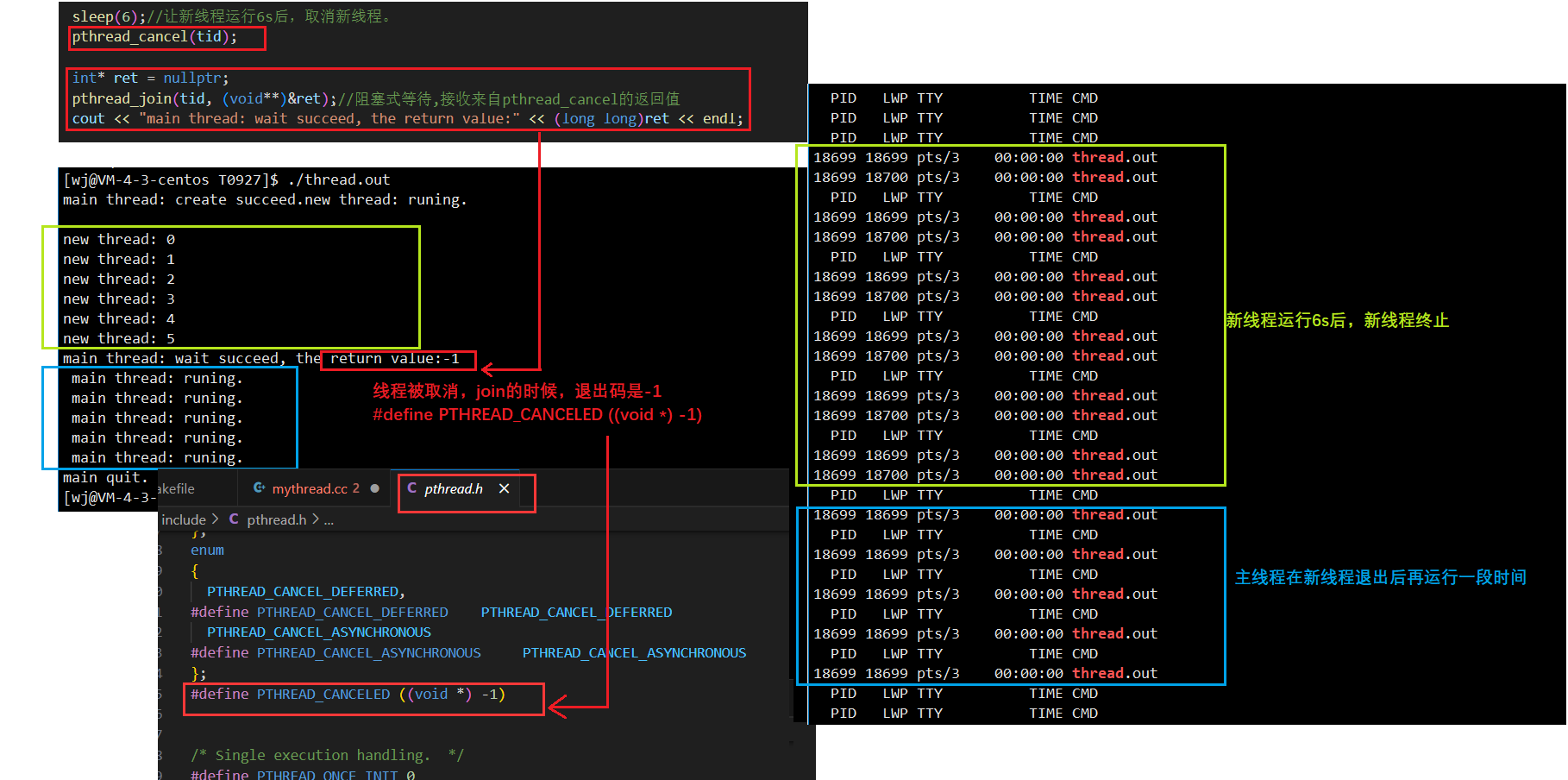Click the 'new thread: 4' output line
1568x780 pixels.
point(119,319)
